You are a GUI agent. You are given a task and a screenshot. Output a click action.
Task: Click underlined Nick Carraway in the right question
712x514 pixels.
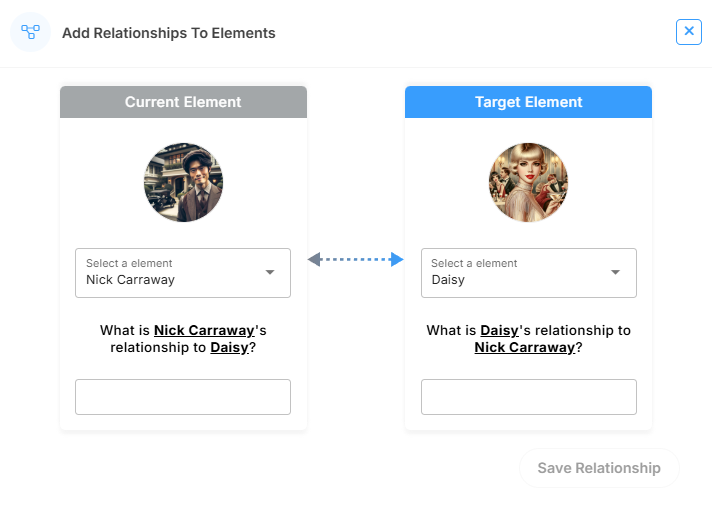pyautogui.click(x=525, y=348)
